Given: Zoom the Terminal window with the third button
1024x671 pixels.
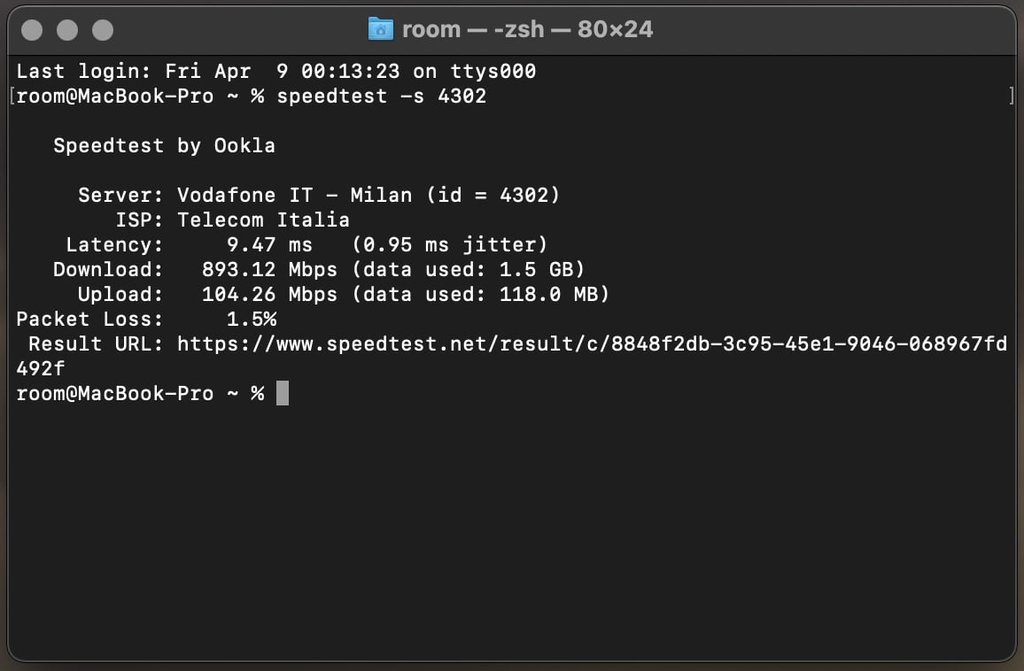Looking at the screenshot, I should coord(103,30).
